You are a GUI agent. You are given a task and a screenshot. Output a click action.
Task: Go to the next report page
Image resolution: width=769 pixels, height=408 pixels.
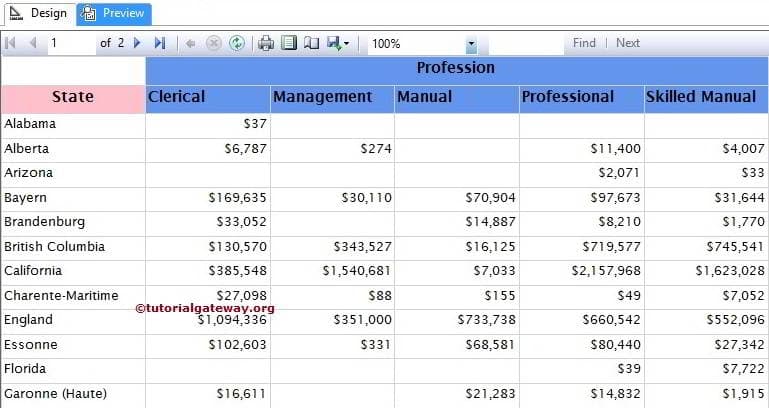tap(138, 43)
